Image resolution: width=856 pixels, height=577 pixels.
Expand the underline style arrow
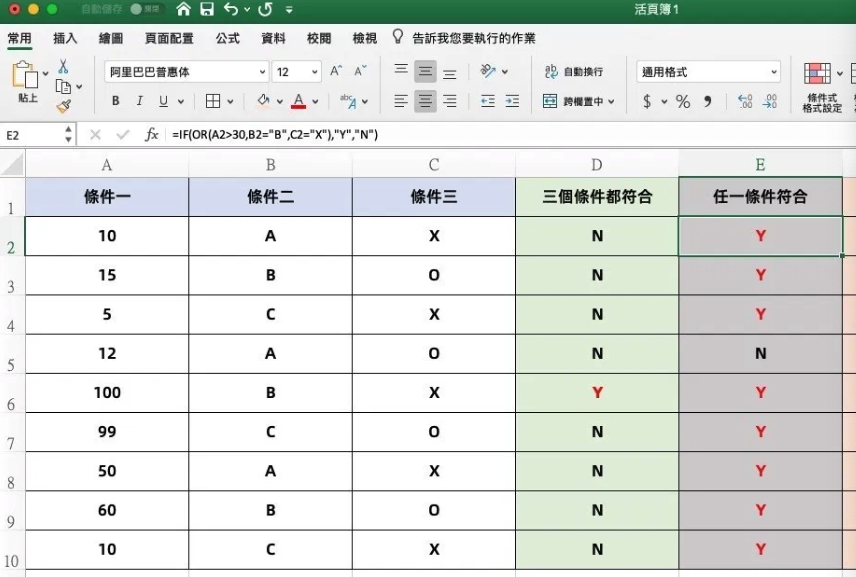click(181, 102)
